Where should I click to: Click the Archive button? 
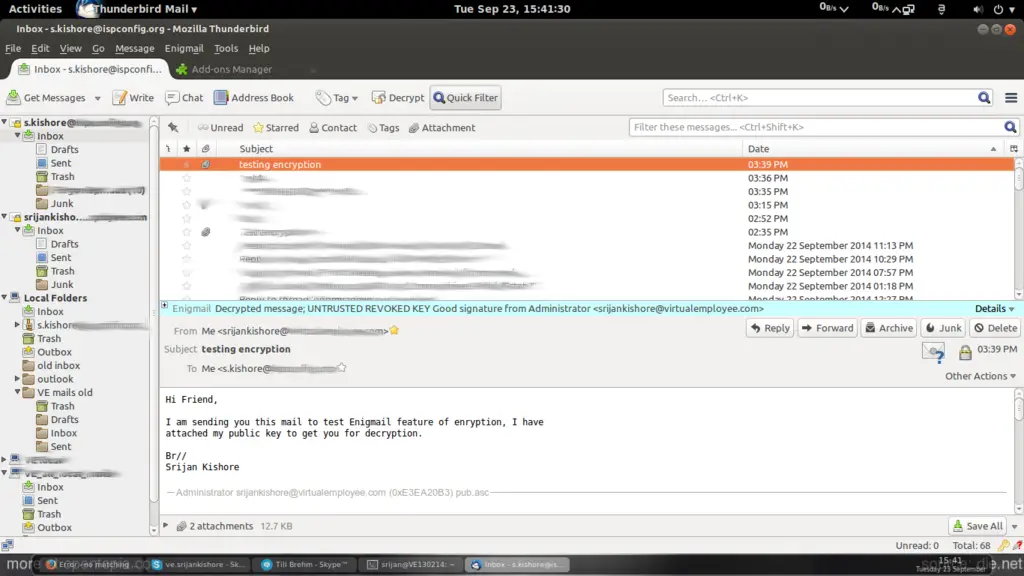point(889,328)
